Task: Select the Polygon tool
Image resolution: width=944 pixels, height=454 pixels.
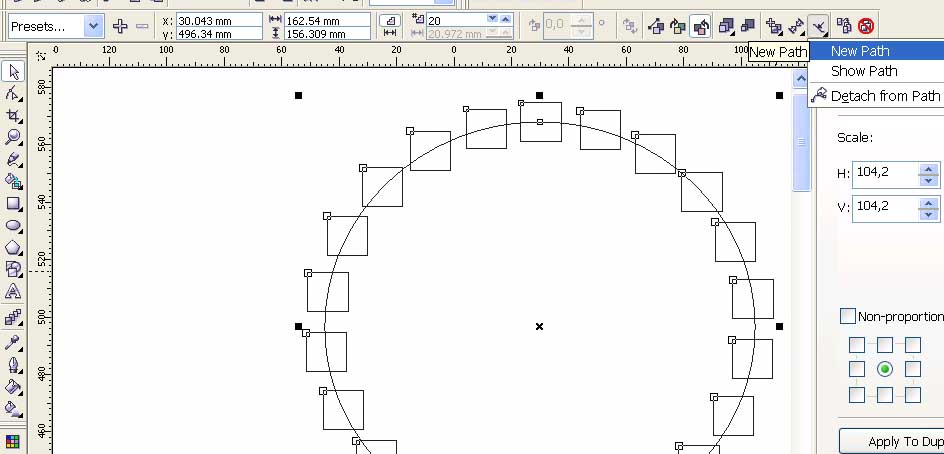Action: [x=13, y=247]
